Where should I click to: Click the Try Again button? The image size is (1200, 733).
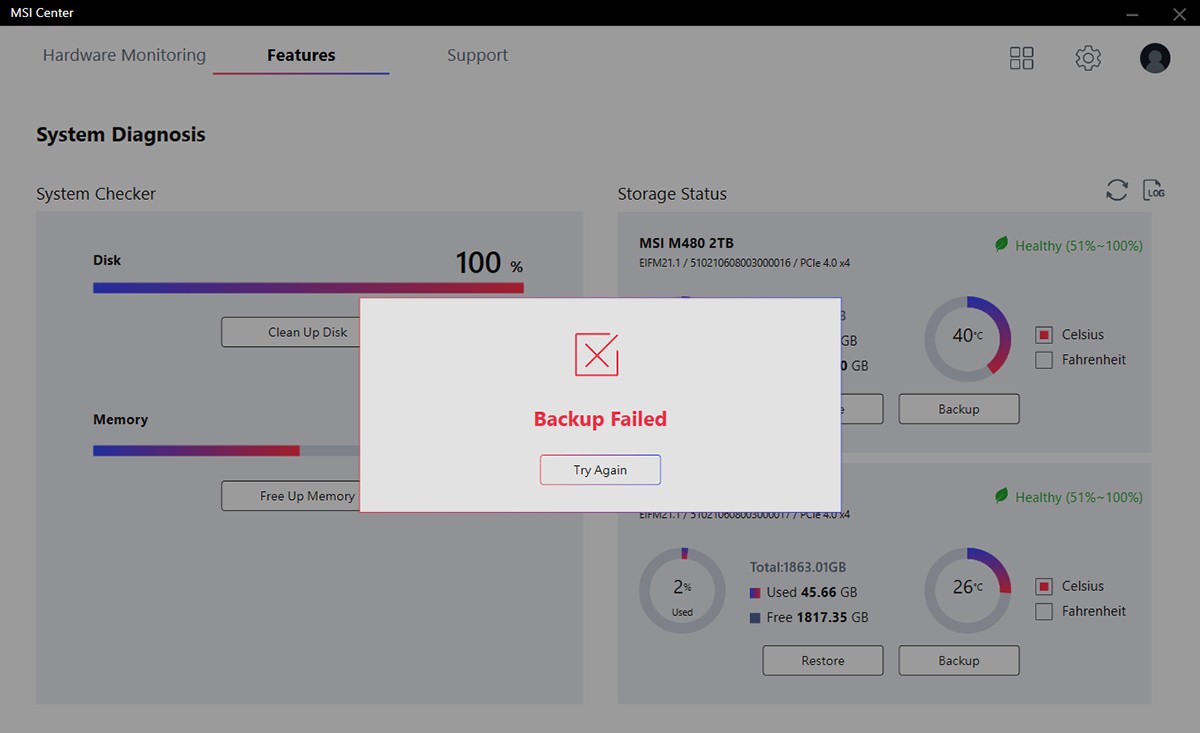point(600,470)
